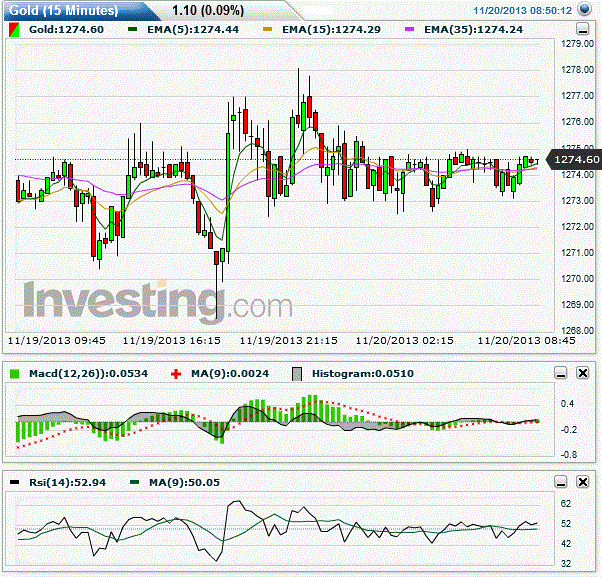
Task: Click the green MA(9):50.05 RSI legend marker
Action: point(135,482)
